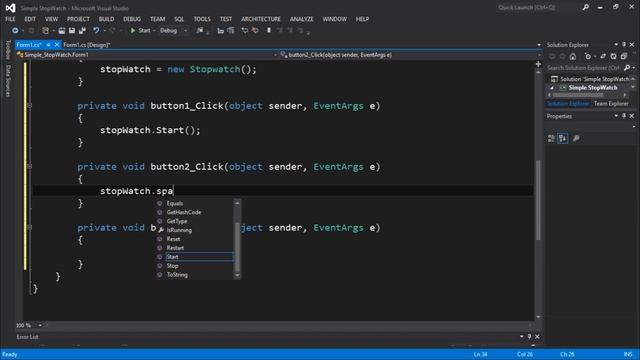Viewport: 640px width, 360px height.
Task: Open the BUILD menu
Action: [x=106, y=19]
